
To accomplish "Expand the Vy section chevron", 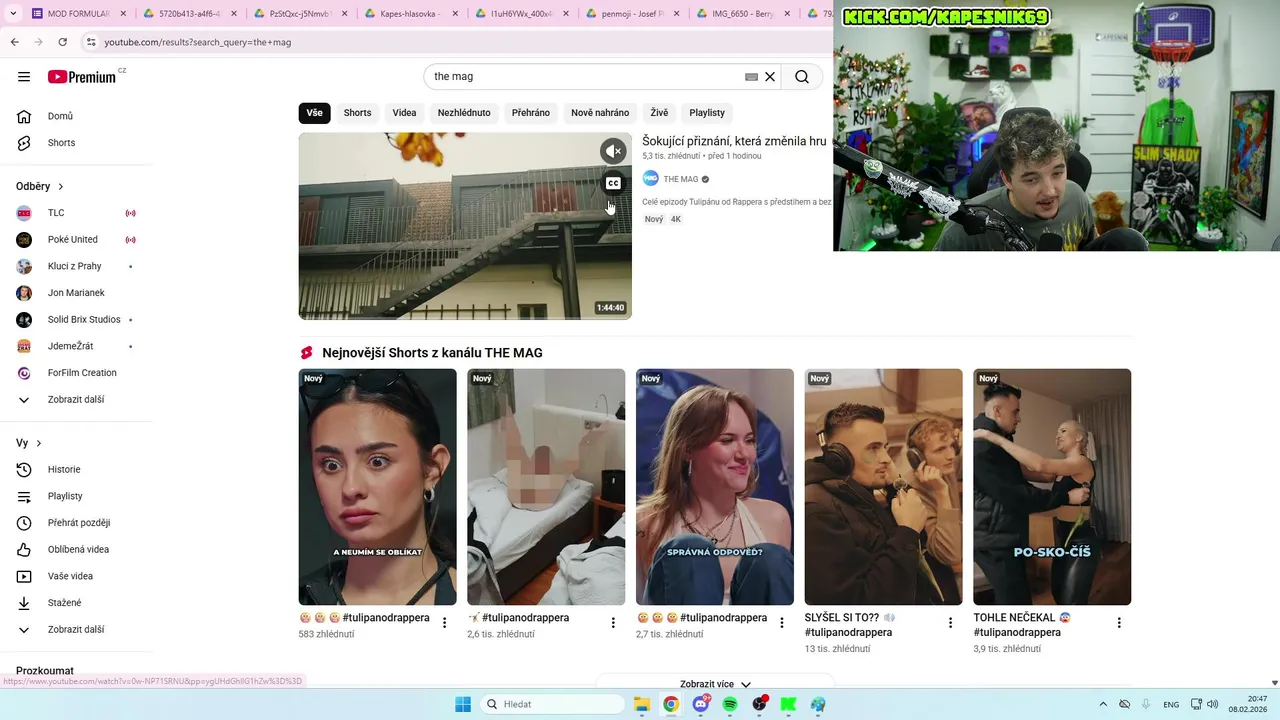I will 39,443.
